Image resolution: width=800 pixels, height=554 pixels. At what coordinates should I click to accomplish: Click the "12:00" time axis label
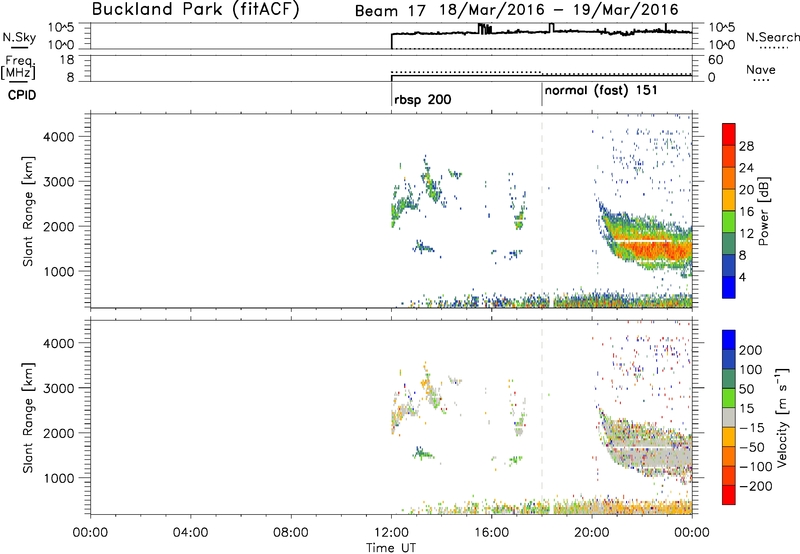pos(391,533)
